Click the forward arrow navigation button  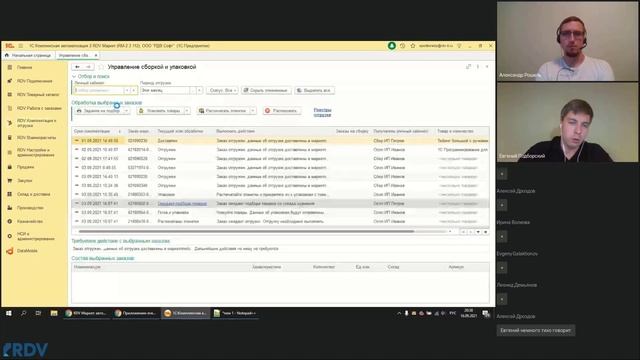[x=88, y=67]
